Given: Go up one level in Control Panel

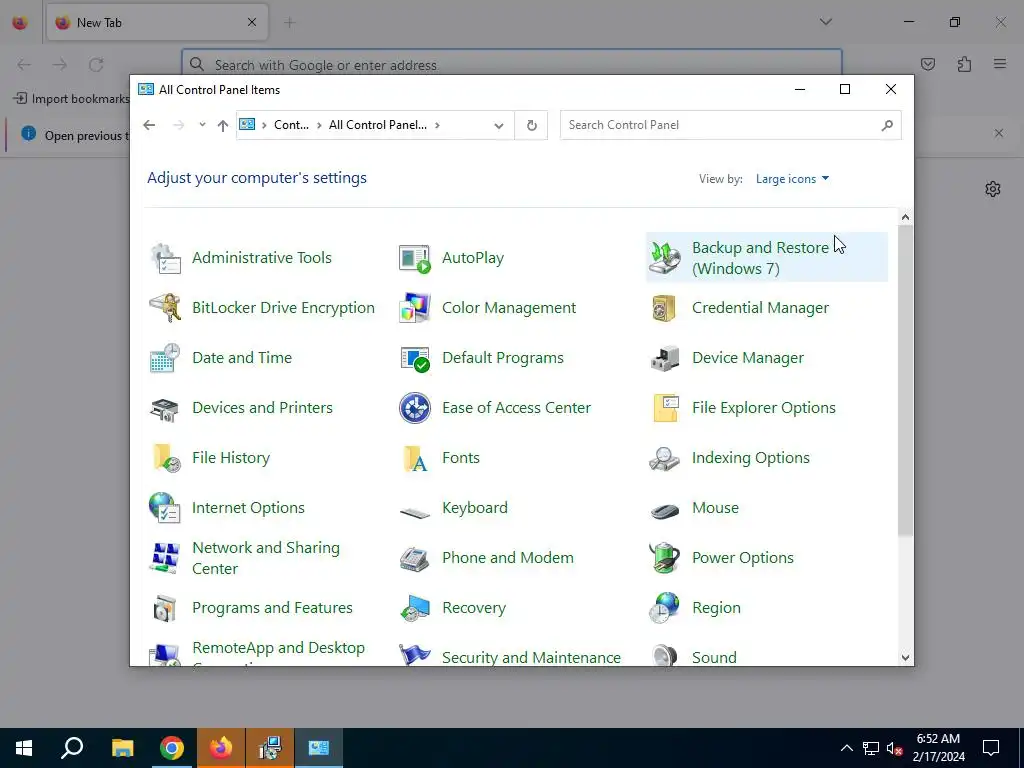Looking at the screenshot, I should (223, 125).
